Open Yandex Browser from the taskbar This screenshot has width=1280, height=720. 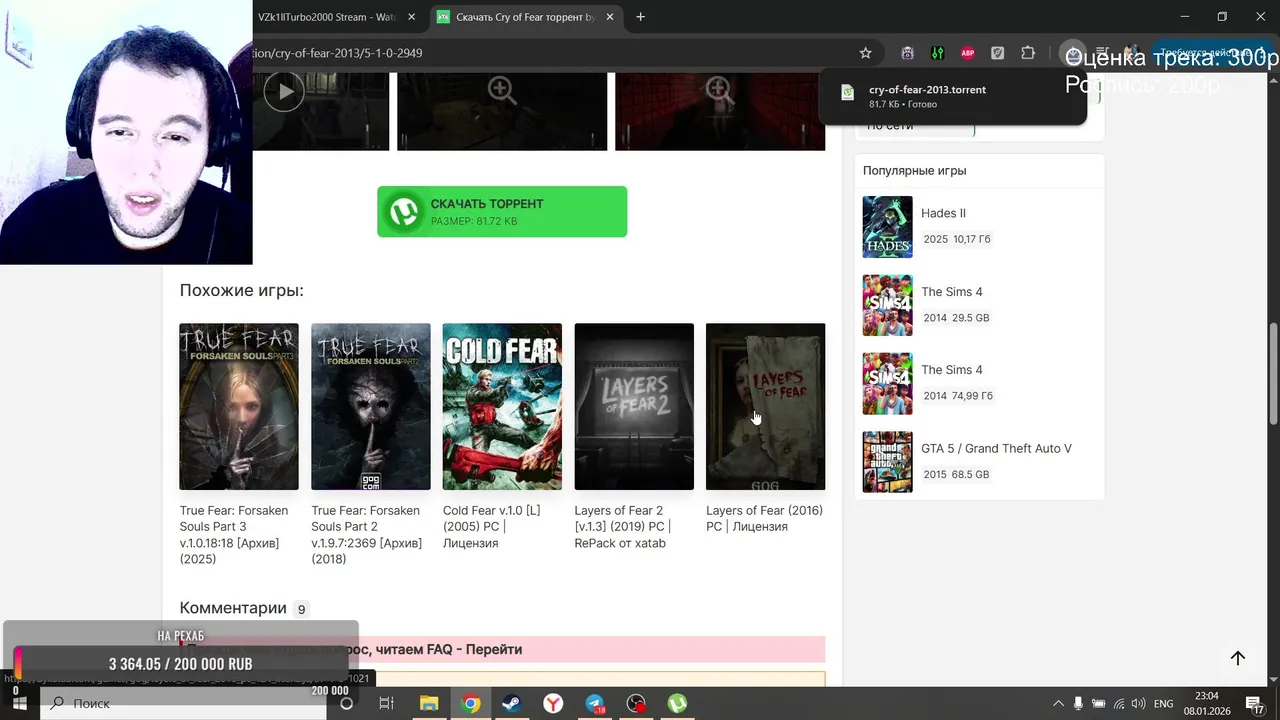[553, 704]
